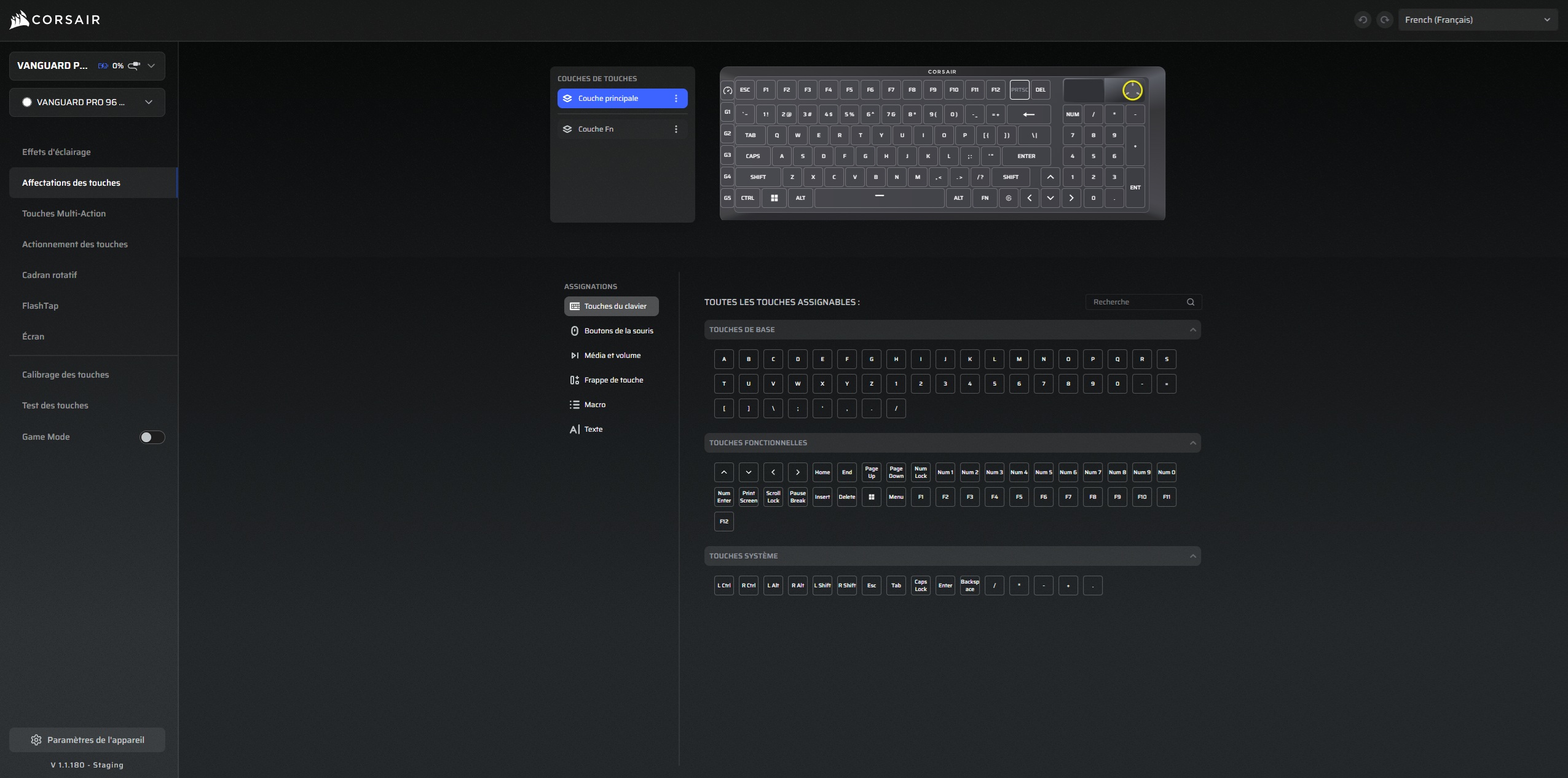The image size is (1568, 778).
Task: Click the gauge key on keyboard preview
Action: (727, 90)
